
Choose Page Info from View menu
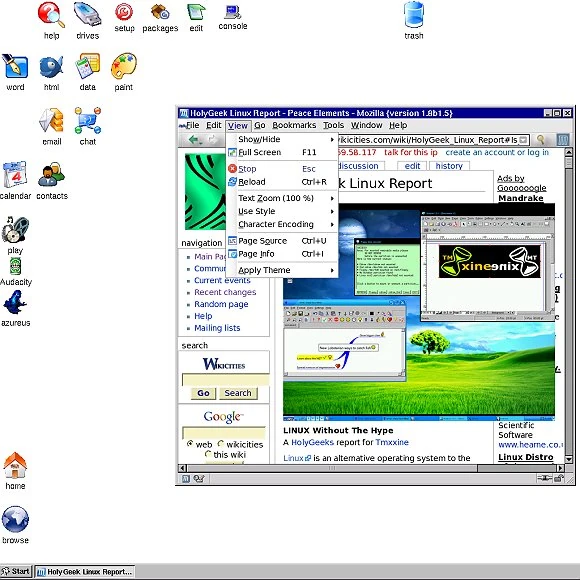coord(282,254)
